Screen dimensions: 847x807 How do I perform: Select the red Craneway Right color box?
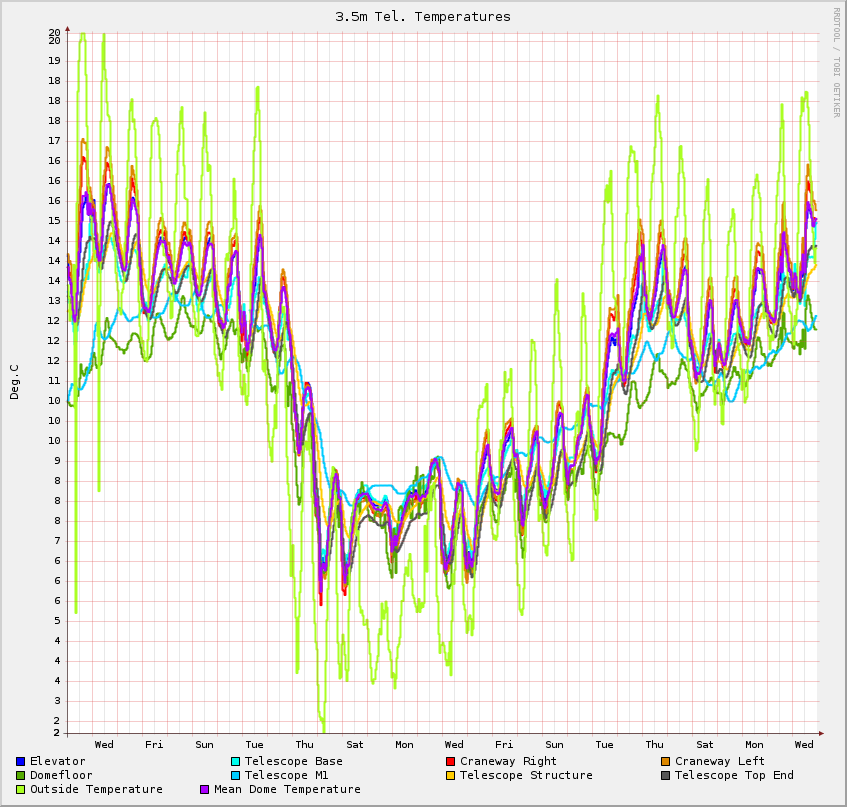pos(450,762)
